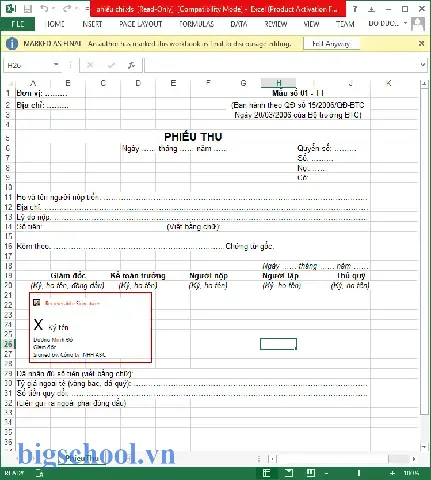Click the PHIẾU THU title cell

pos(193,137)
